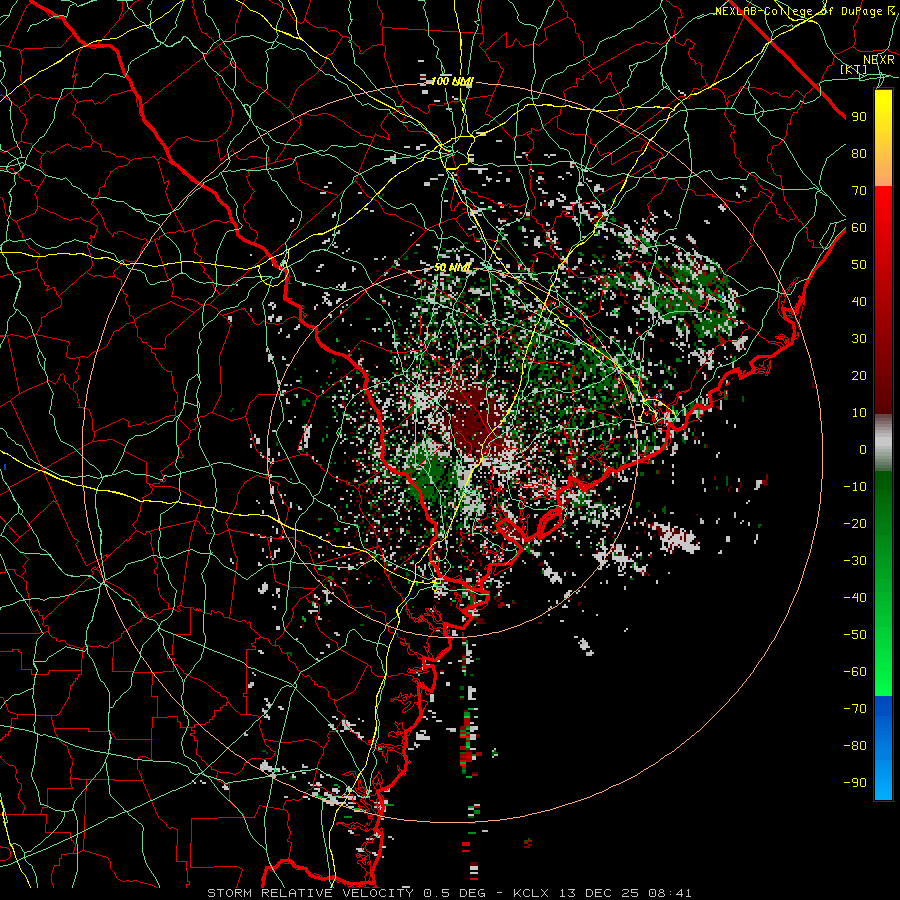Screen dimensions: 900x900
Task: Click the positive 40 scale value
Action: coord(859,302)
